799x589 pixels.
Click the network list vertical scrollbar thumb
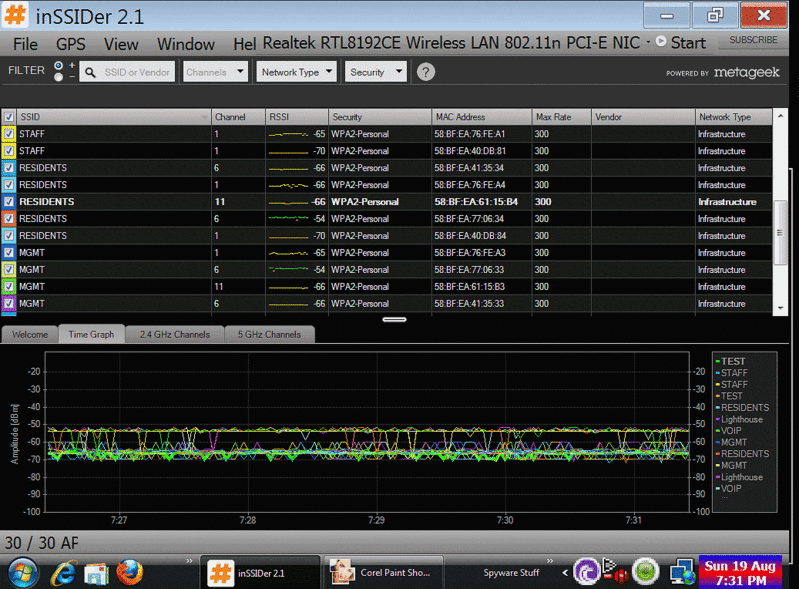pos(780,233)
